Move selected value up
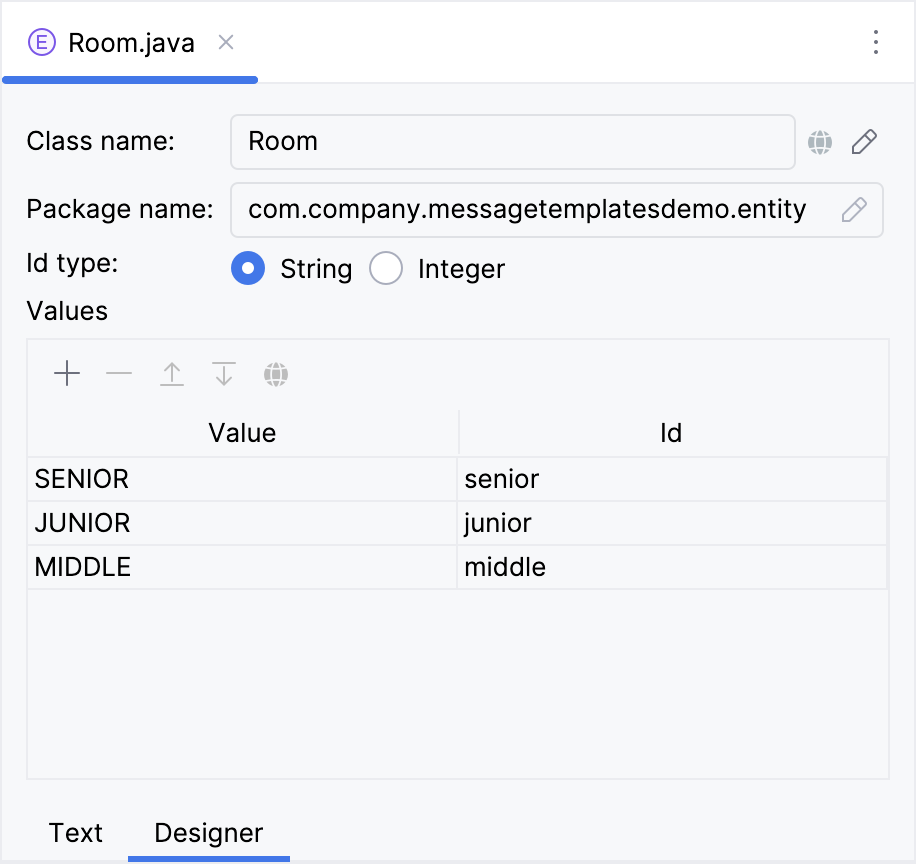The image size is (916, 864). tap(171, 373)
